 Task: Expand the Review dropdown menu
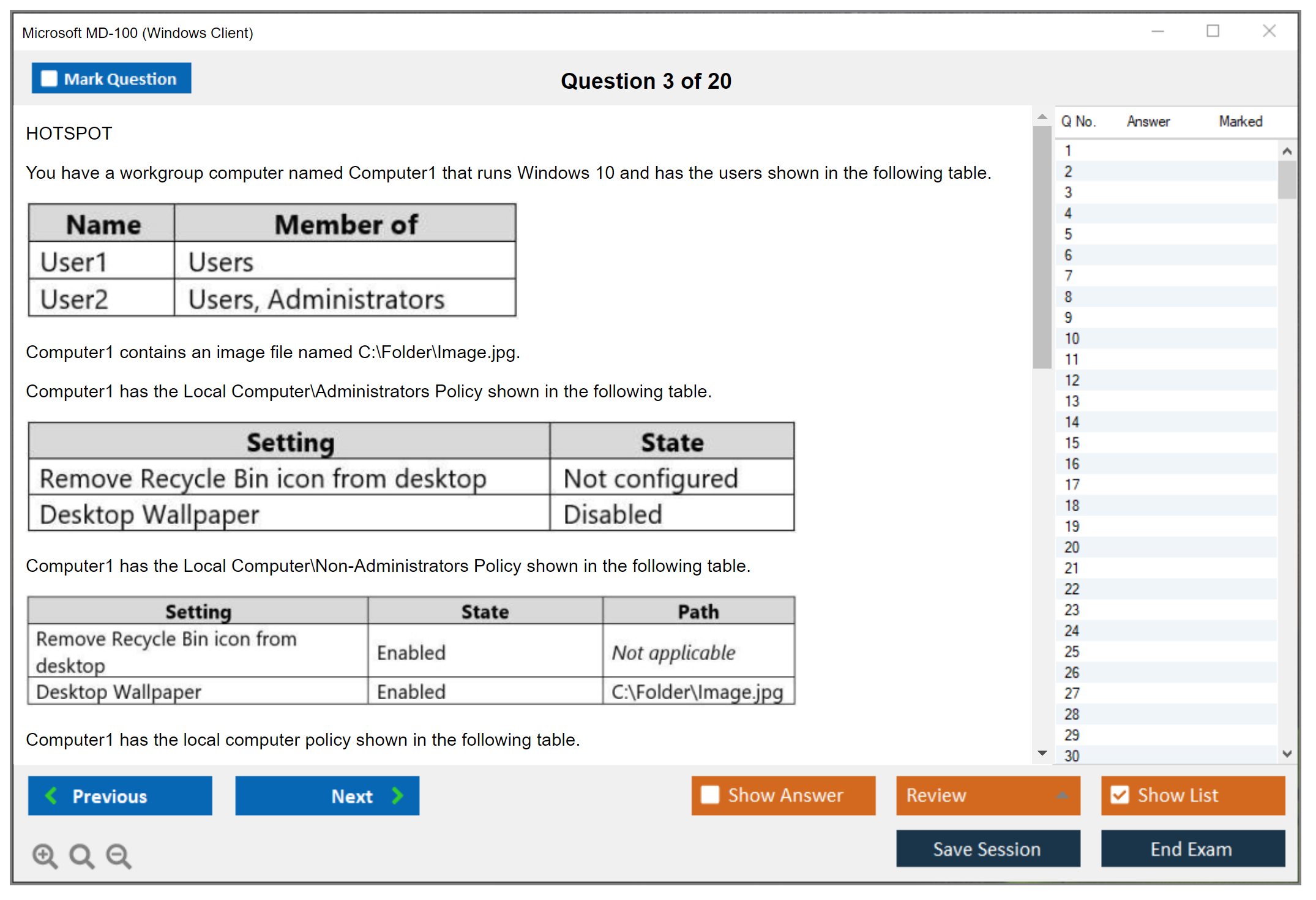pyautogui.click(x=1062, y=795)
